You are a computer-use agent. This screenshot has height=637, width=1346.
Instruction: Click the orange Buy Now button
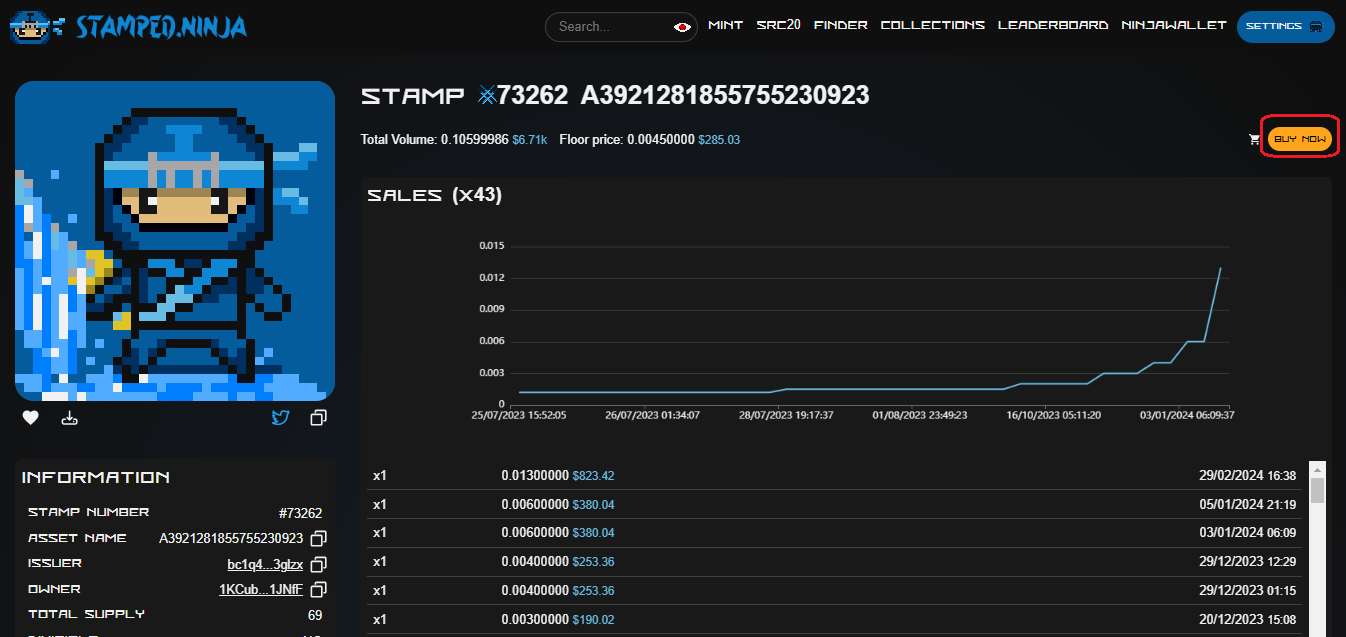point(1299,139)
